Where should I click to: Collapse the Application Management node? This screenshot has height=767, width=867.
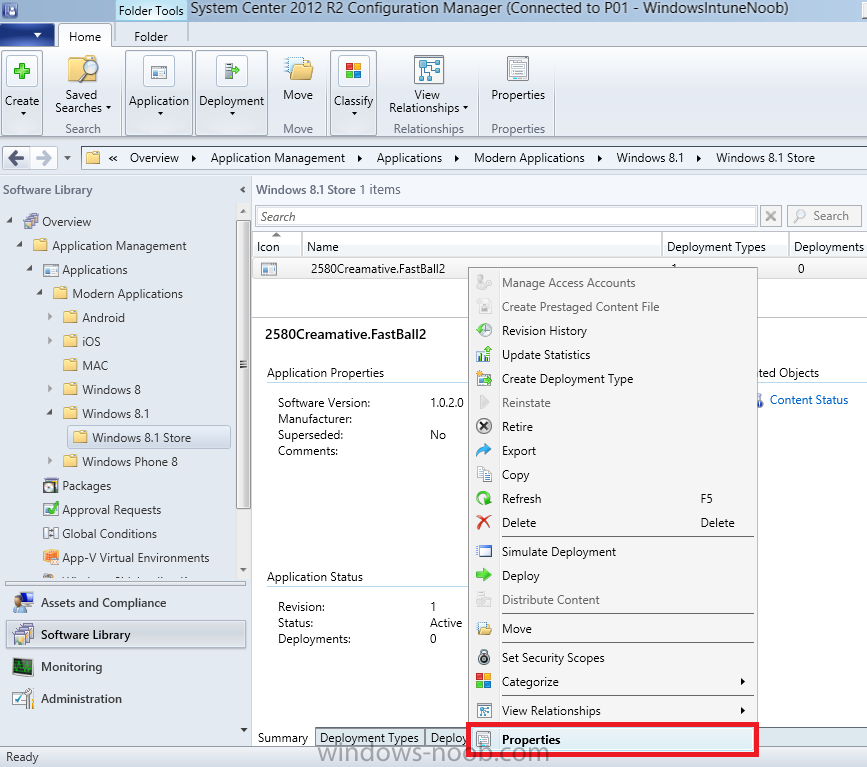[20, 244]
